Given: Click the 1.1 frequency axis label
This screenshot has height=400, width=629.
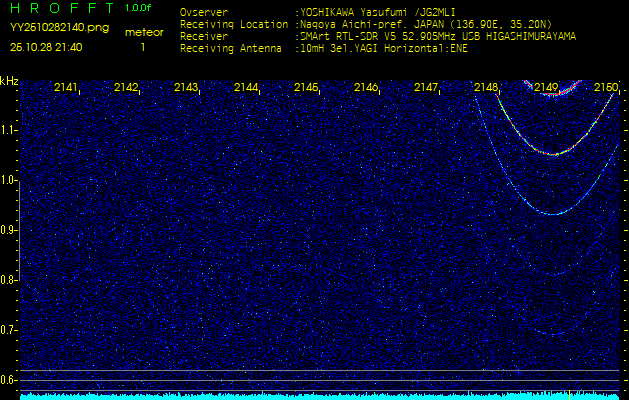Looking at the screenshot, I should point(9,130).
